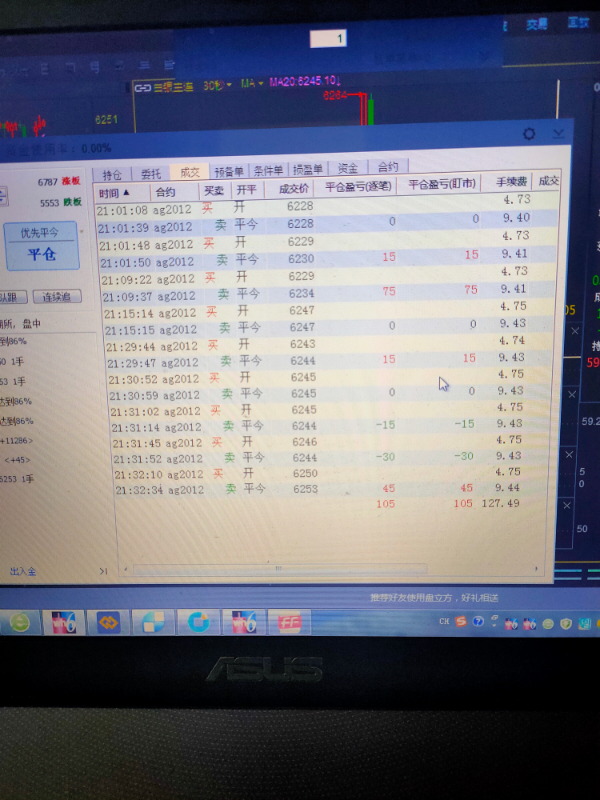This screenshot has height=800, width=600.
Task: Click the 出入金 link
Action: [x=23, y=571]
